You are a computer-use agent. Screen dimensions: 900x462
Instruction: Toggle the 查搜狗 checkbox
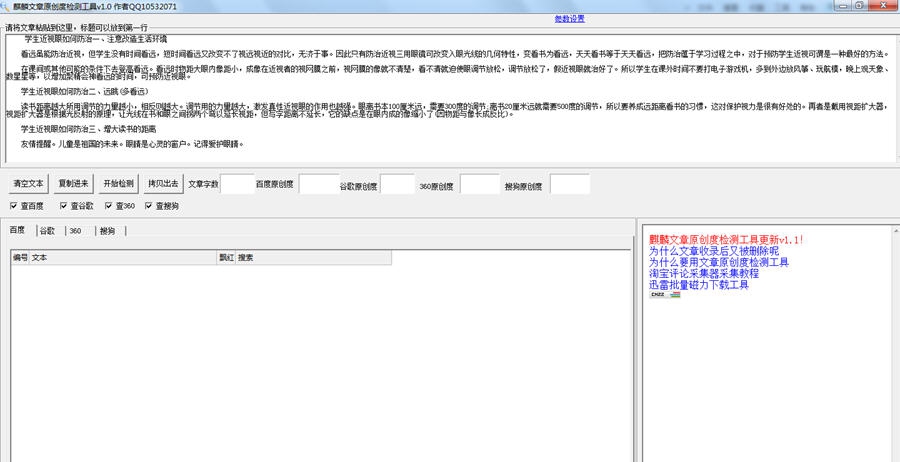click(x=161, y=206)
